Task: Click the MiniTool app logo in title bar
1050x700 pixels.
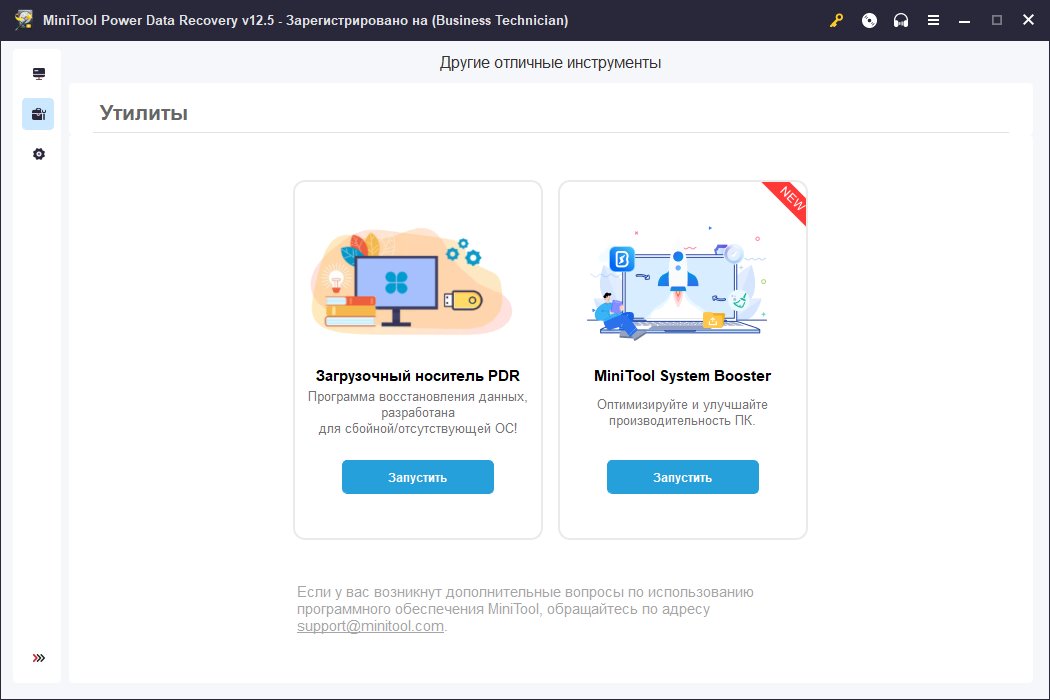Action: point(24,20)
